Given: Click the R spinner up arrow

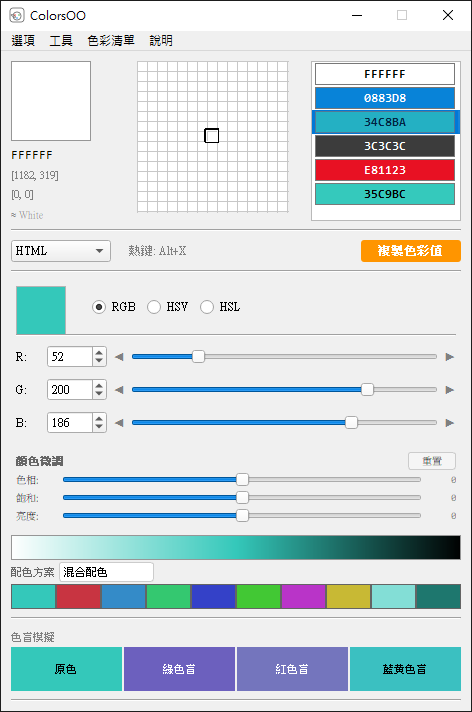Looking at the screenshot, I should click(x=99, y=352).
